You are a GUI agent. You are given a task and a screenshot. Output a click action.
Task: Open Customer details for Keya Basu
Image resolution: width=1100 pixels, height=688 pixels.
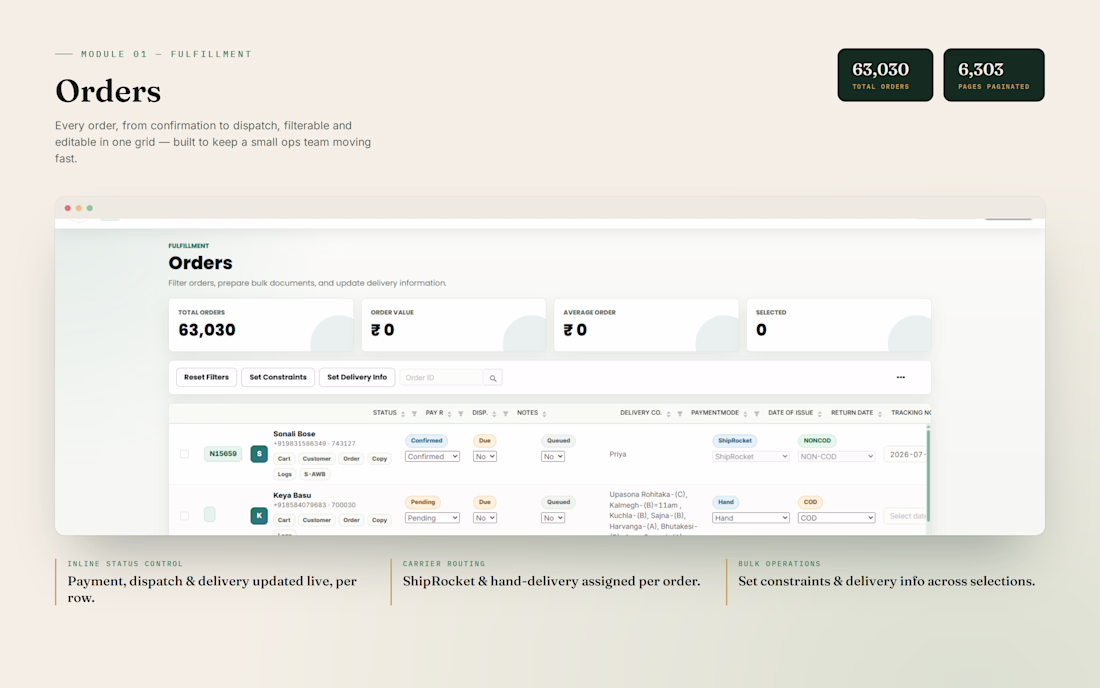click(x=316, y=520)
